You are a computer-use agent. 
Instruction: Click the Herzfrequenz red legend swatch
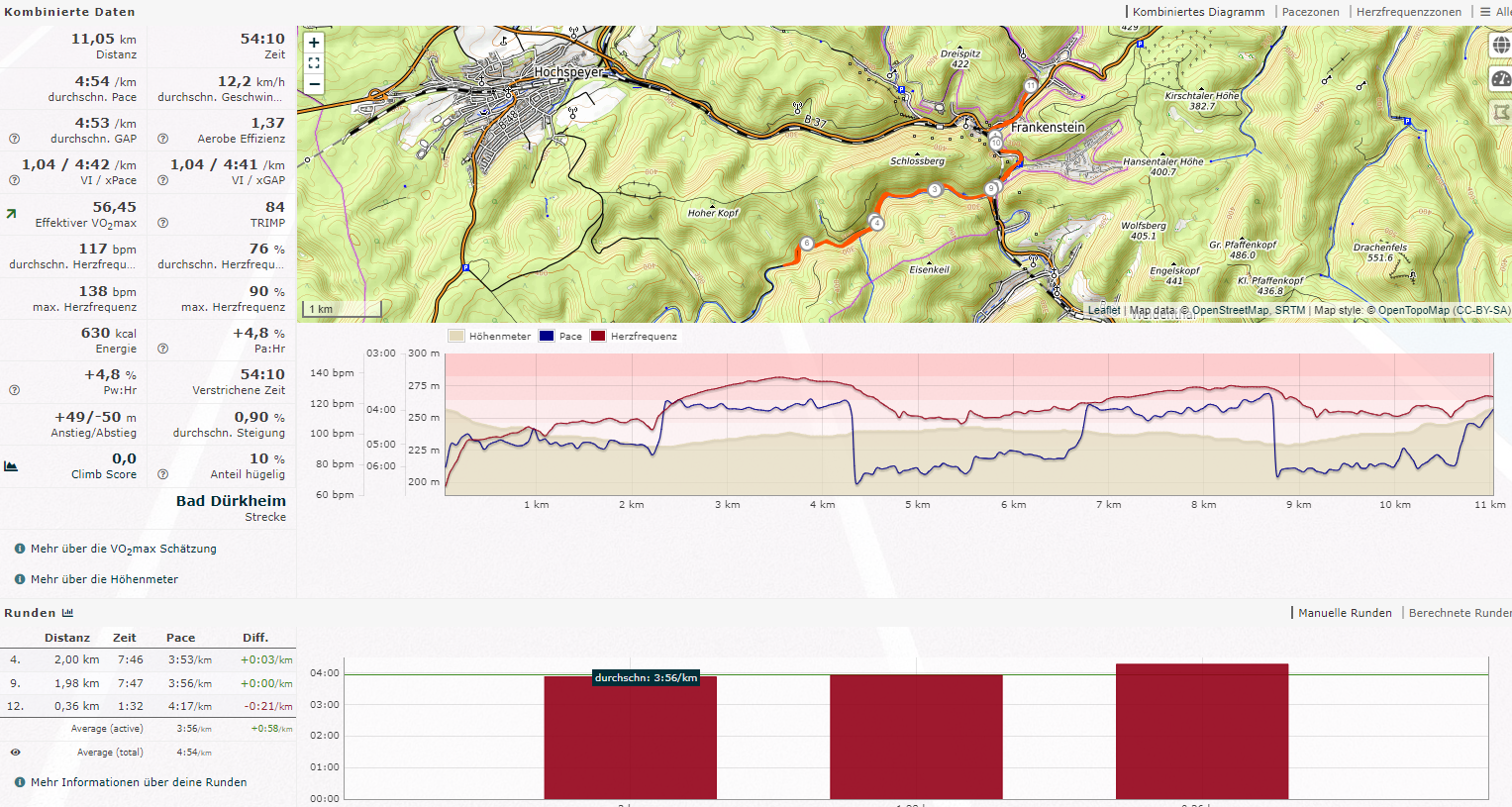click(x=598, y=337)
